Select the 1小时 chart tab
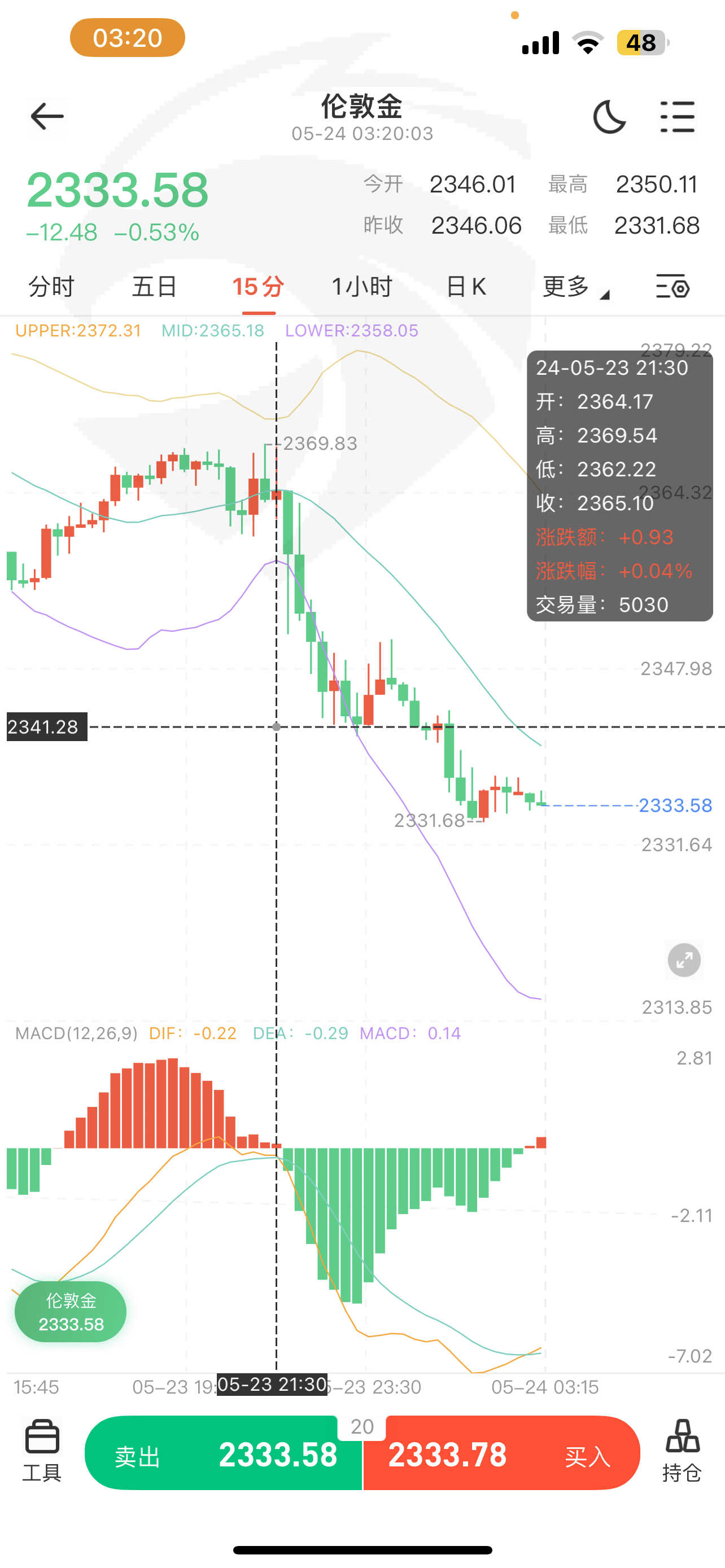This screenshot has height=1568, width=725. coord(361,286)
